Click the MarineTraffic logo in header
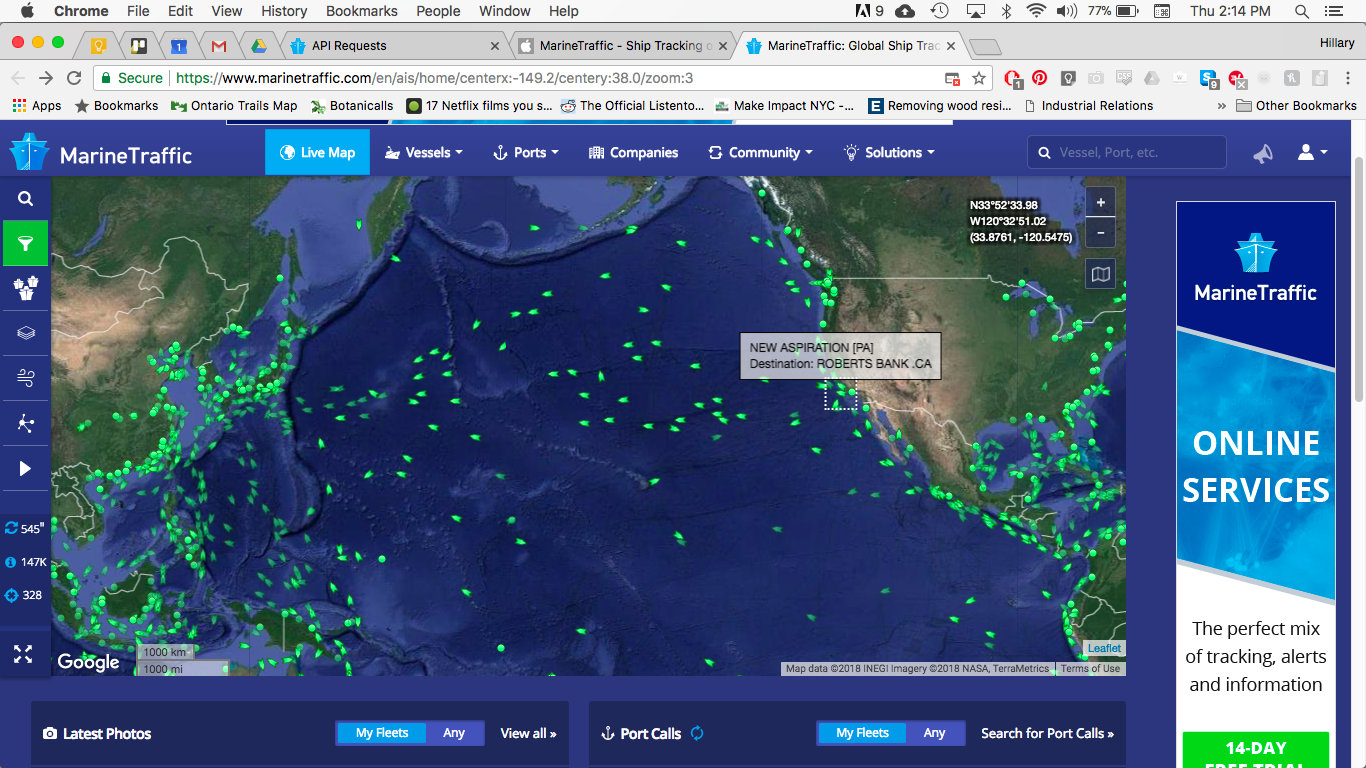The width and height of the screenshot is (1366, 768). 100,153
